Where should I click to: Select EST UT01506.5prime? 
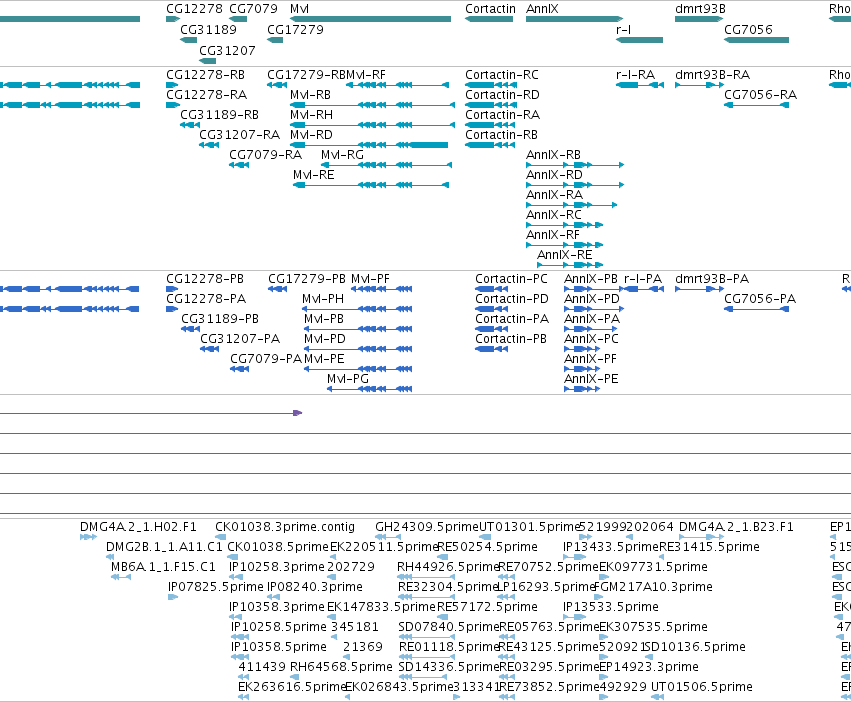click(x=657, y=697)
